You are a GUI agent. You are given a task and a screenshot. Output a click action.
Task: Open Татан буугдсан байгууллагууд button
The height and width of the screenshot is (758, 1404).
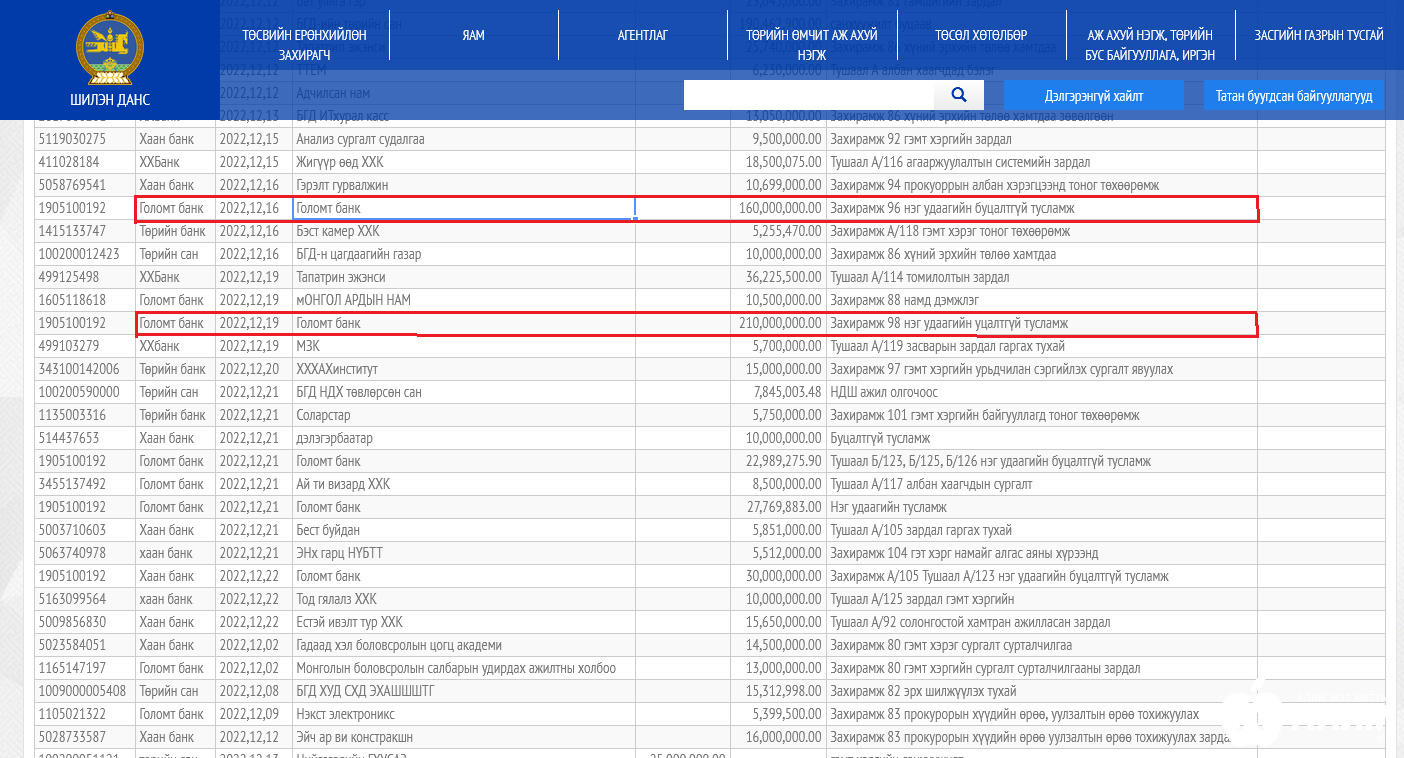pos(1294,96)
